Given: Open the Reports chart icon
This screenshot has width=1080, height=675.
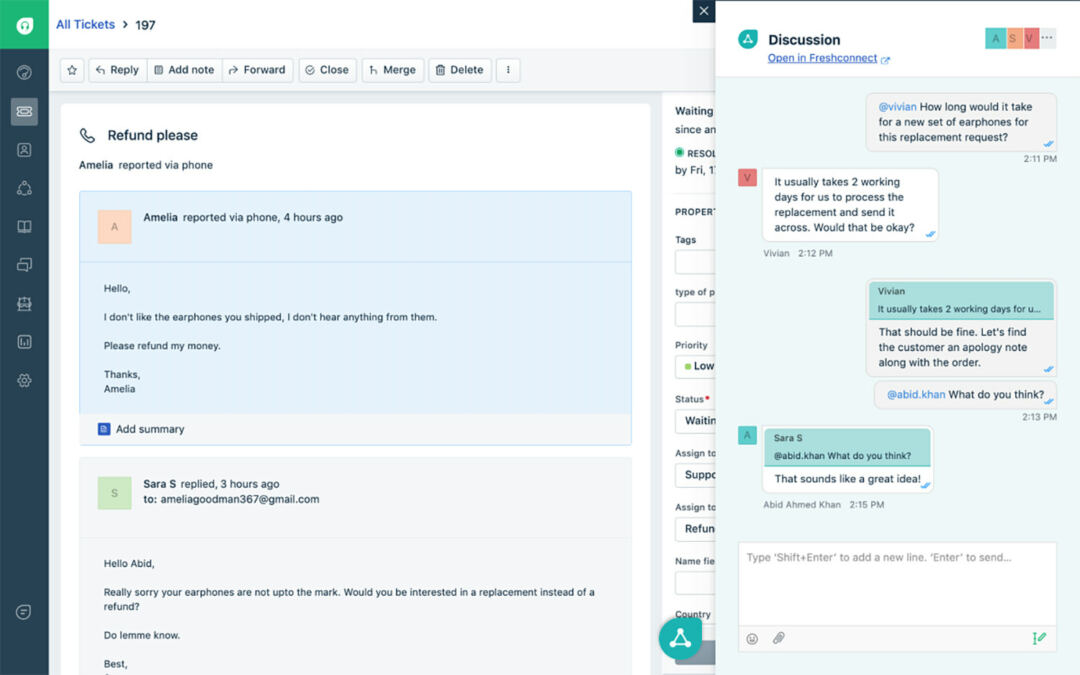Looking at the screenshot, I should coord(24,342).
